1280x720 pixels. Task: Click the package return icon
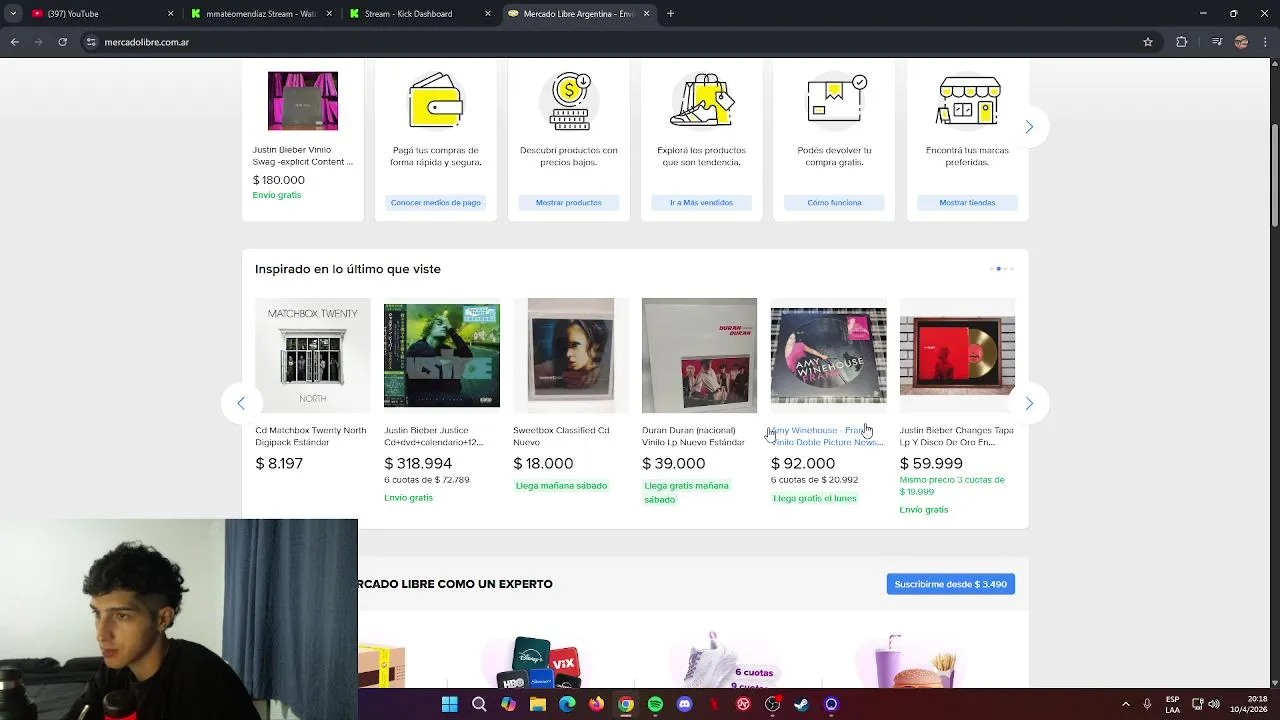tap(835, 100)
